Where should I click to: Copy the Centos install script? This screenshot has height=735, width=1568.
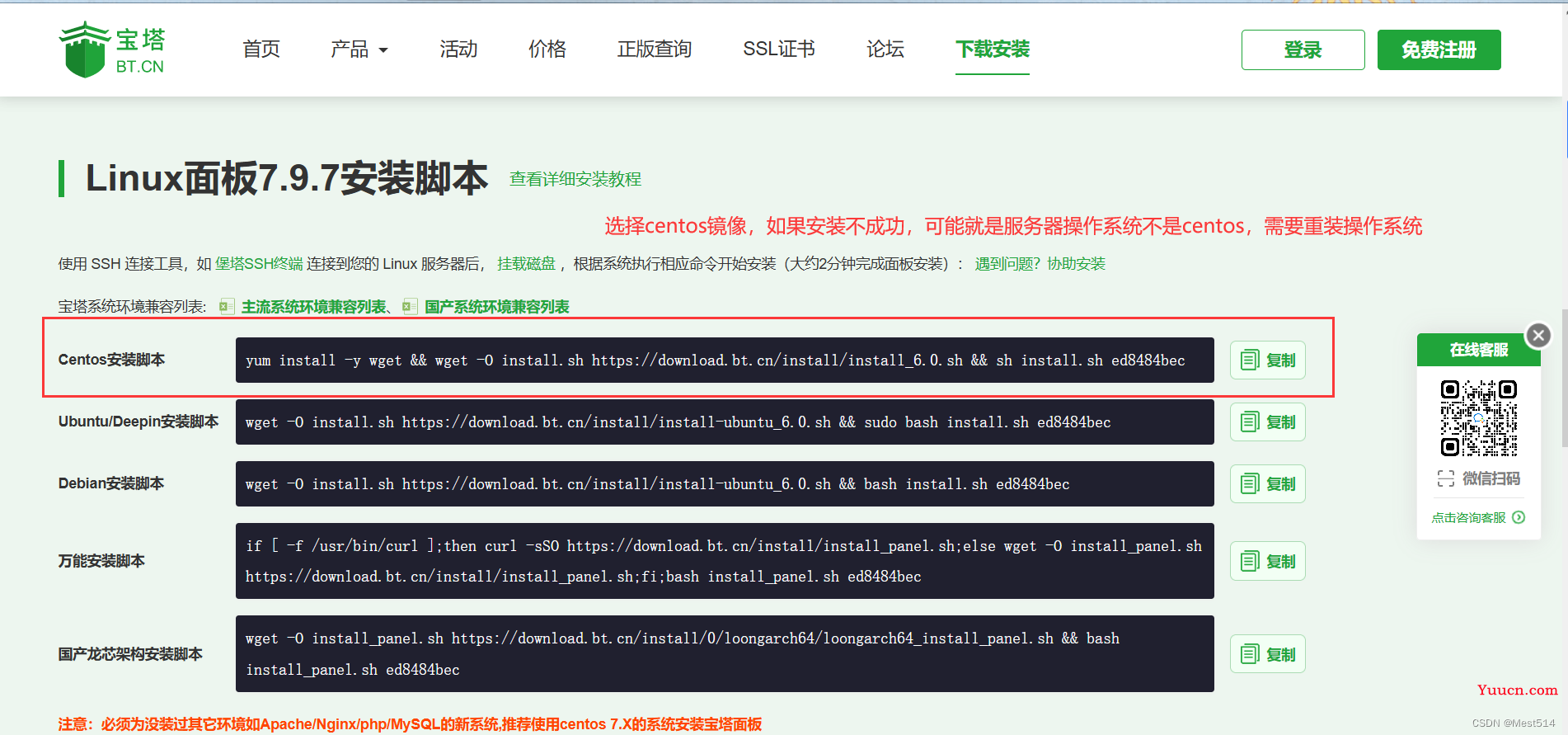click(x=1268, y=360)
